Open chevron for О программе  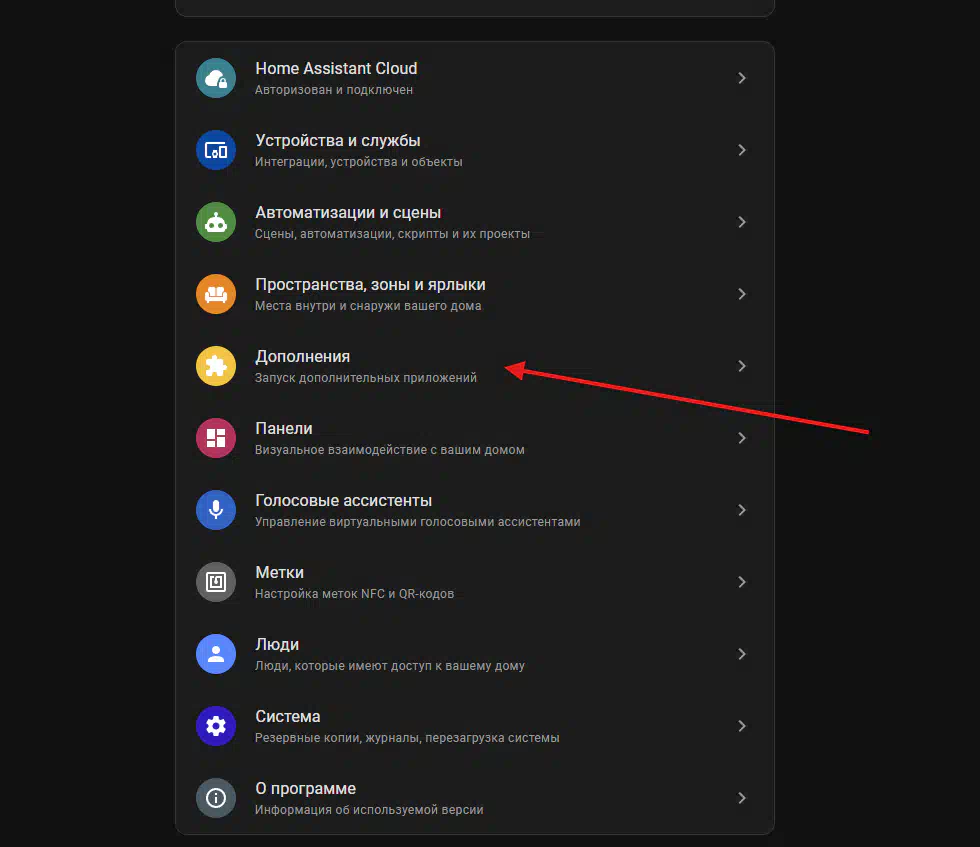click(742, 798)
